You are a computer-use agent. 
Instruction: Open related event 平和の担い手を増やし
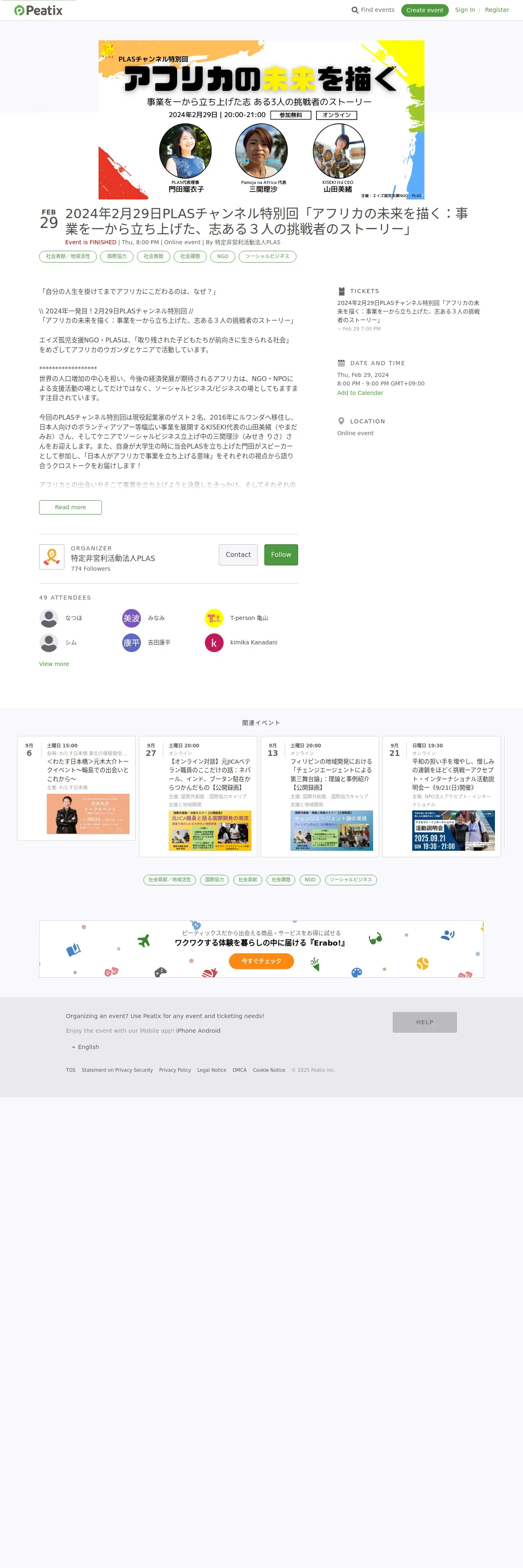coord(453,774)
